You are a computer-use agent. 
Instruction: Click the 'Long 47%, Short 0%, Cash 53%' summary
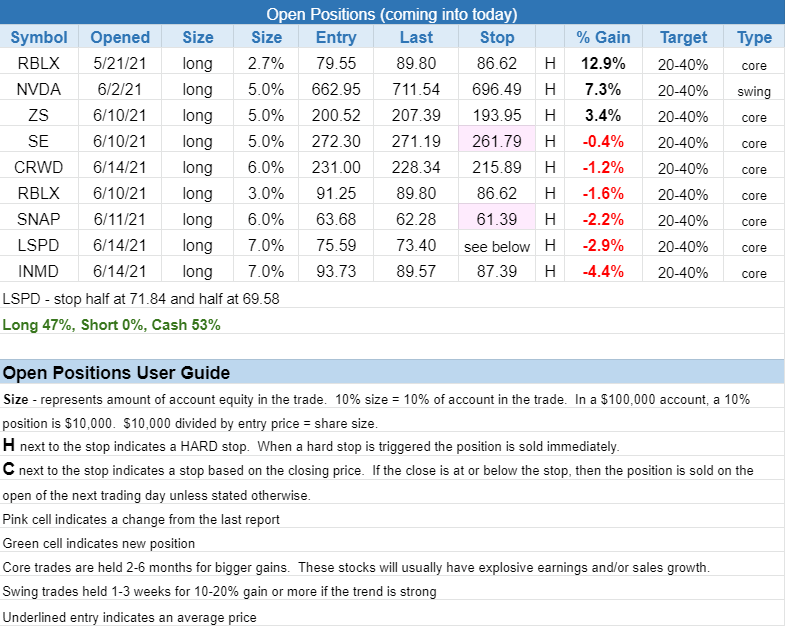[111, 325]
